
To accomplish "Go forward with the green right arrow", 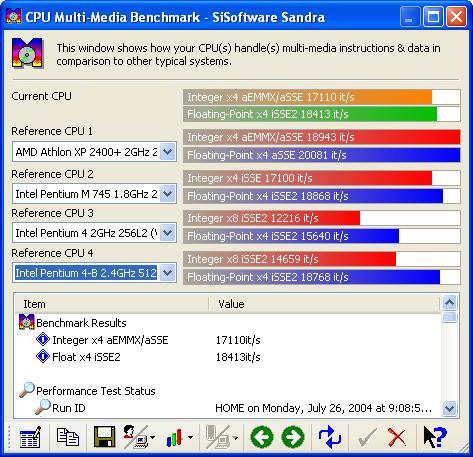I will [x=293, y=437].
